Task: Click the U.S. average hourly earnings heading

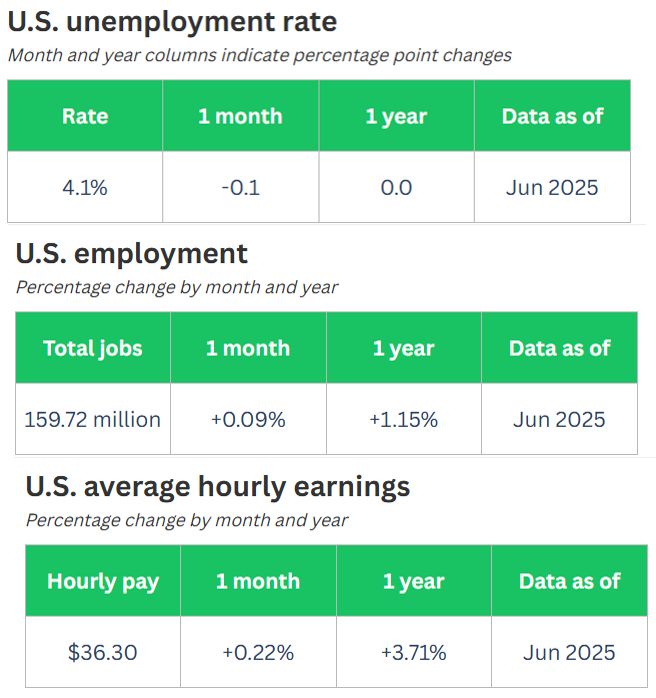Action: 218,487
